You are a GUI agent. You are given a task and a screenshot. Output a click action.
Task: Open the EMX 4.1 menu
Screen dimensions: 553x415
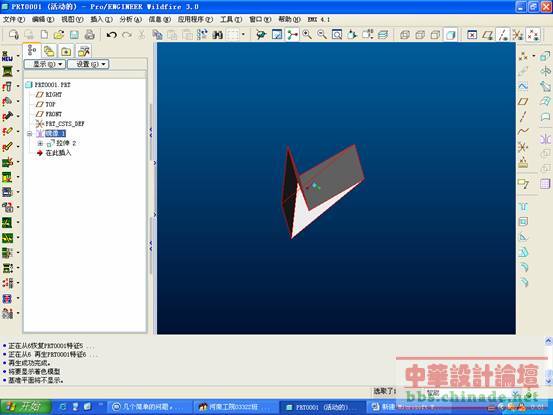pos(318,19)
